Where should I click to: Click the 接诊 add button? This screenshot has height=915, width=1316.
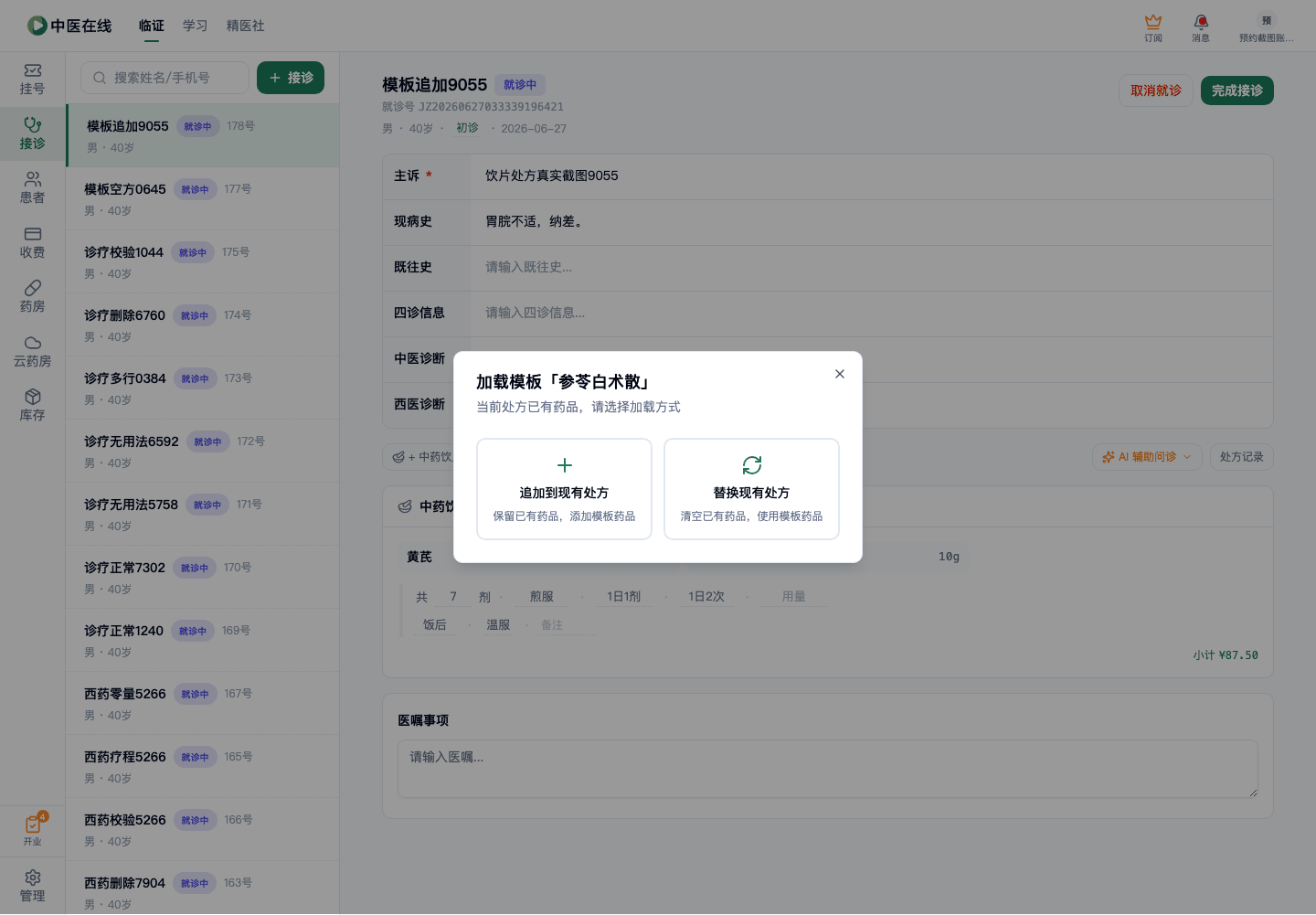(x=291, y=78)
